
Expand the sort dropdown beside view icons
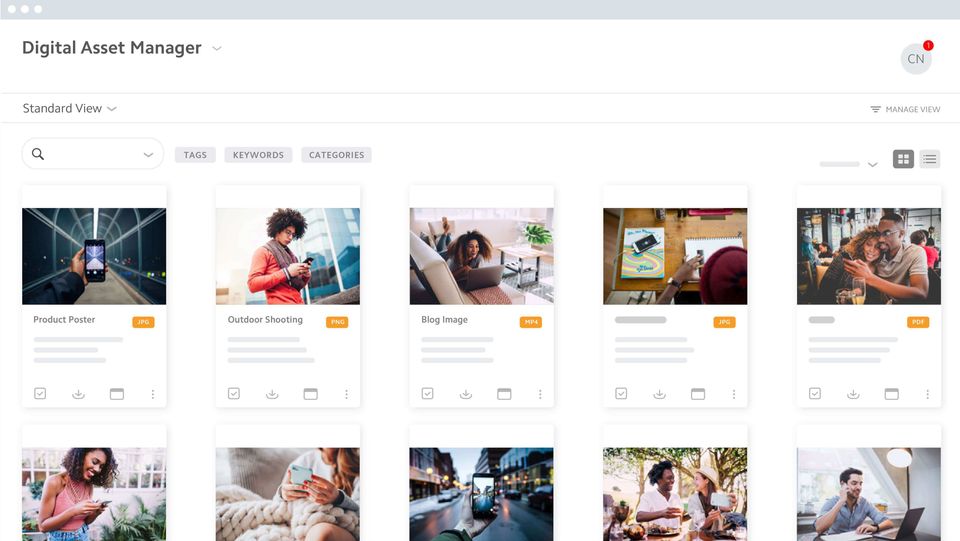click(872, 165)
